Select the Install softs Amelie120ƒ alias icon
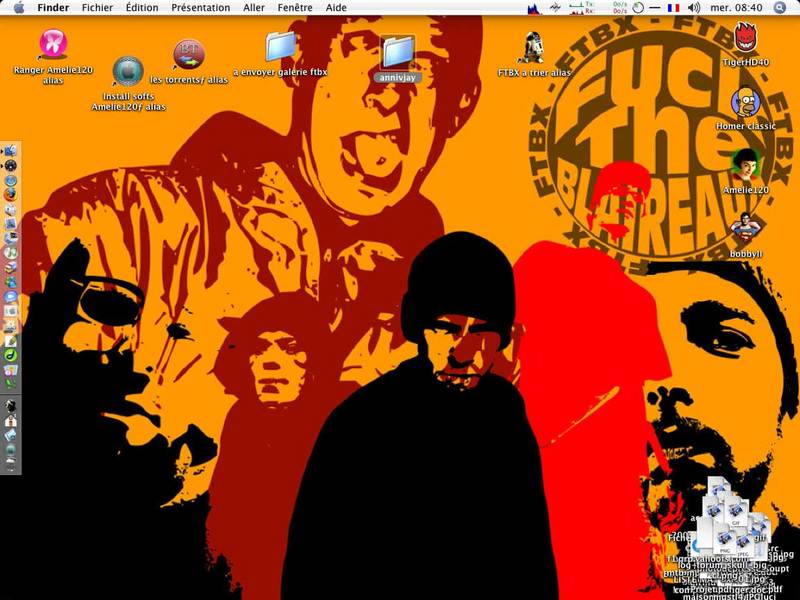The image size is (800, 600). [x=128, y=71]
